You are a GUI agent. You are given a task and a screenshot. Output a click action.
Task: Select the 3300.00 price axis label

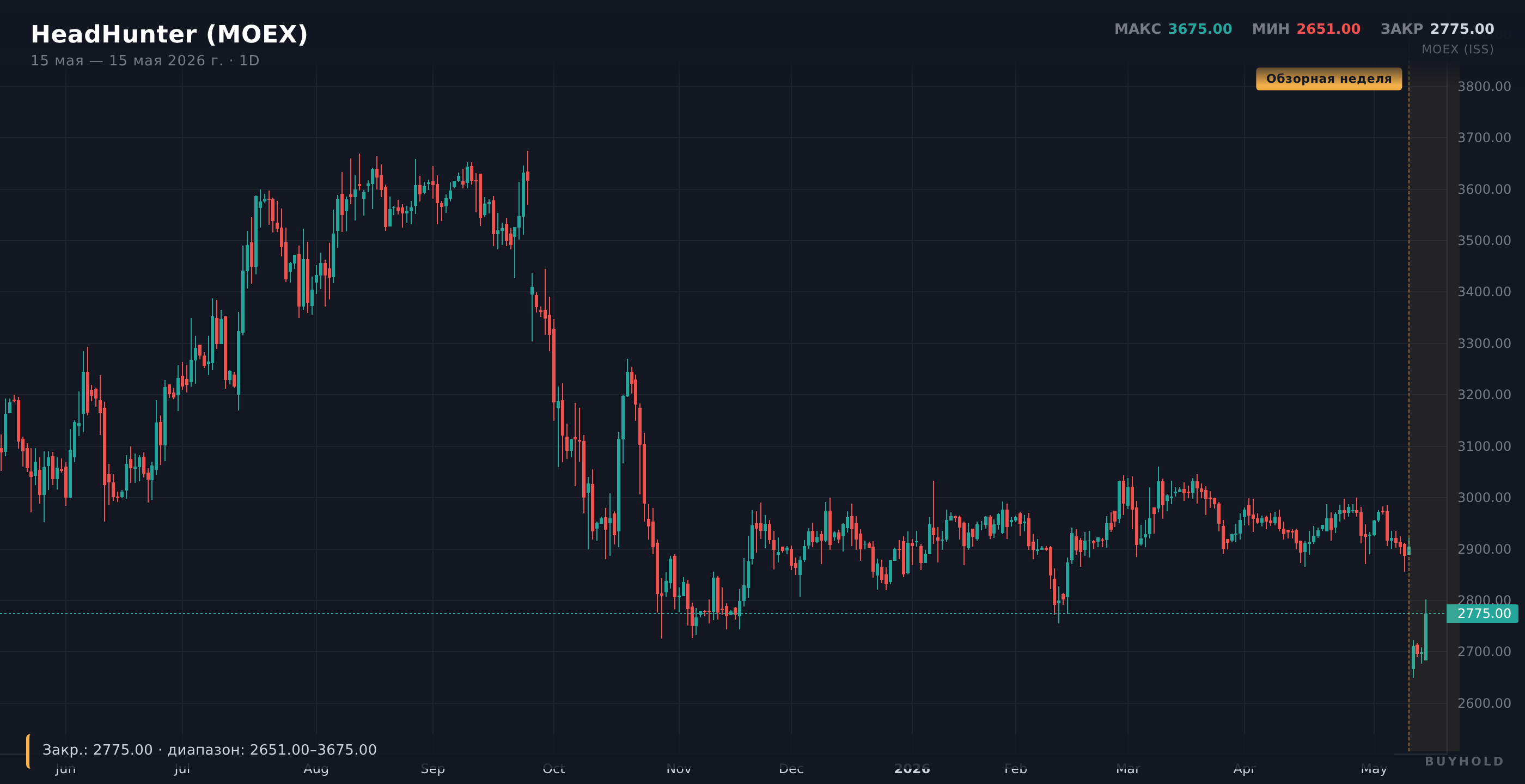[x=1484, y=343]
